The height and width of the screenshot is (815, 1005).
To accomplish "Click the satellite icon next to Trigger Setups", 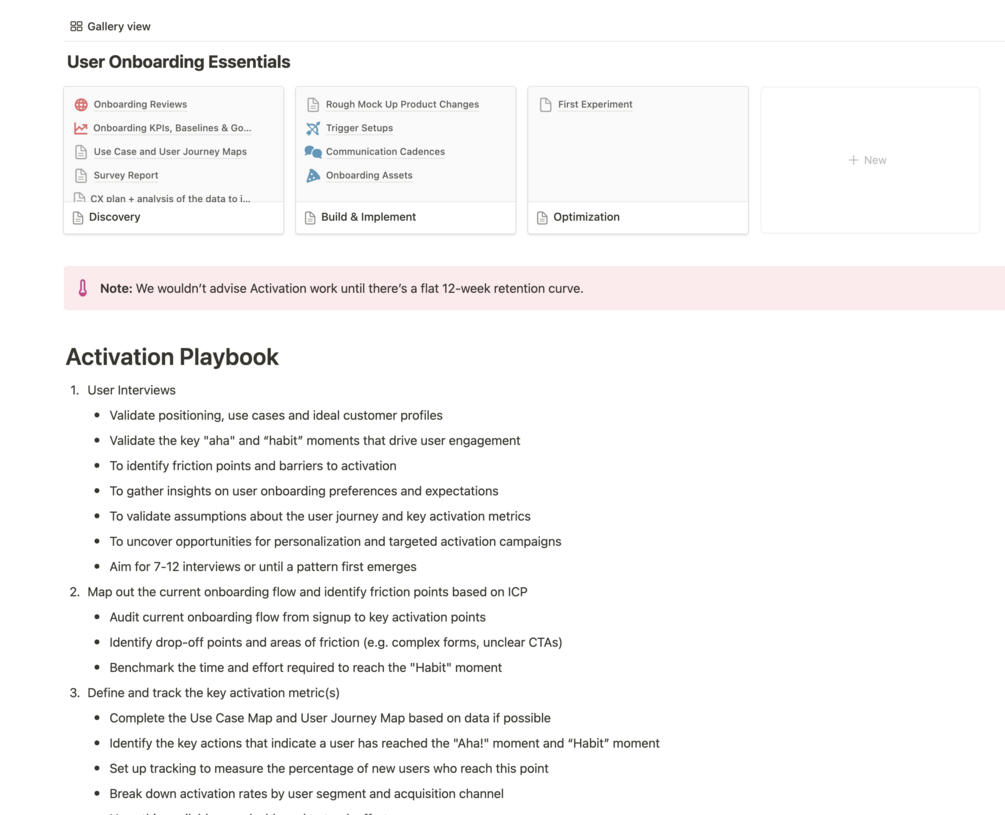I will pos(313,128).
